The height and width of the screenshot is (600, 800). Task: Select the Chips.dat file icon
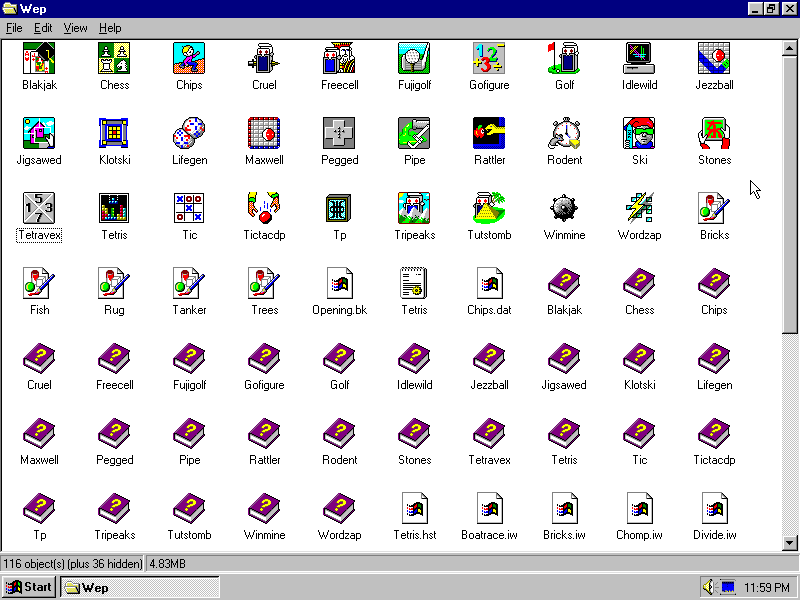point(489,283)
